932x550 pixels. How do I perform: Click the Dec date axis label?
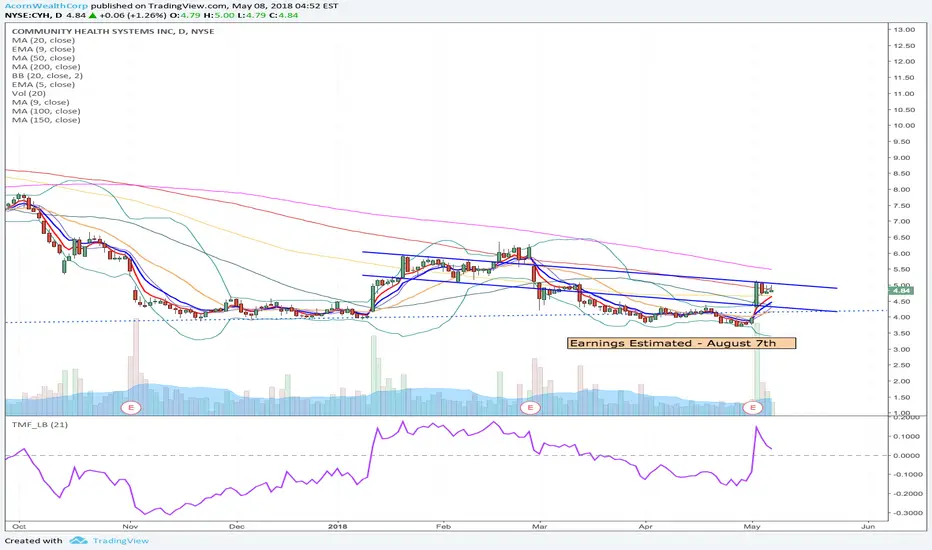click(237, 526)
